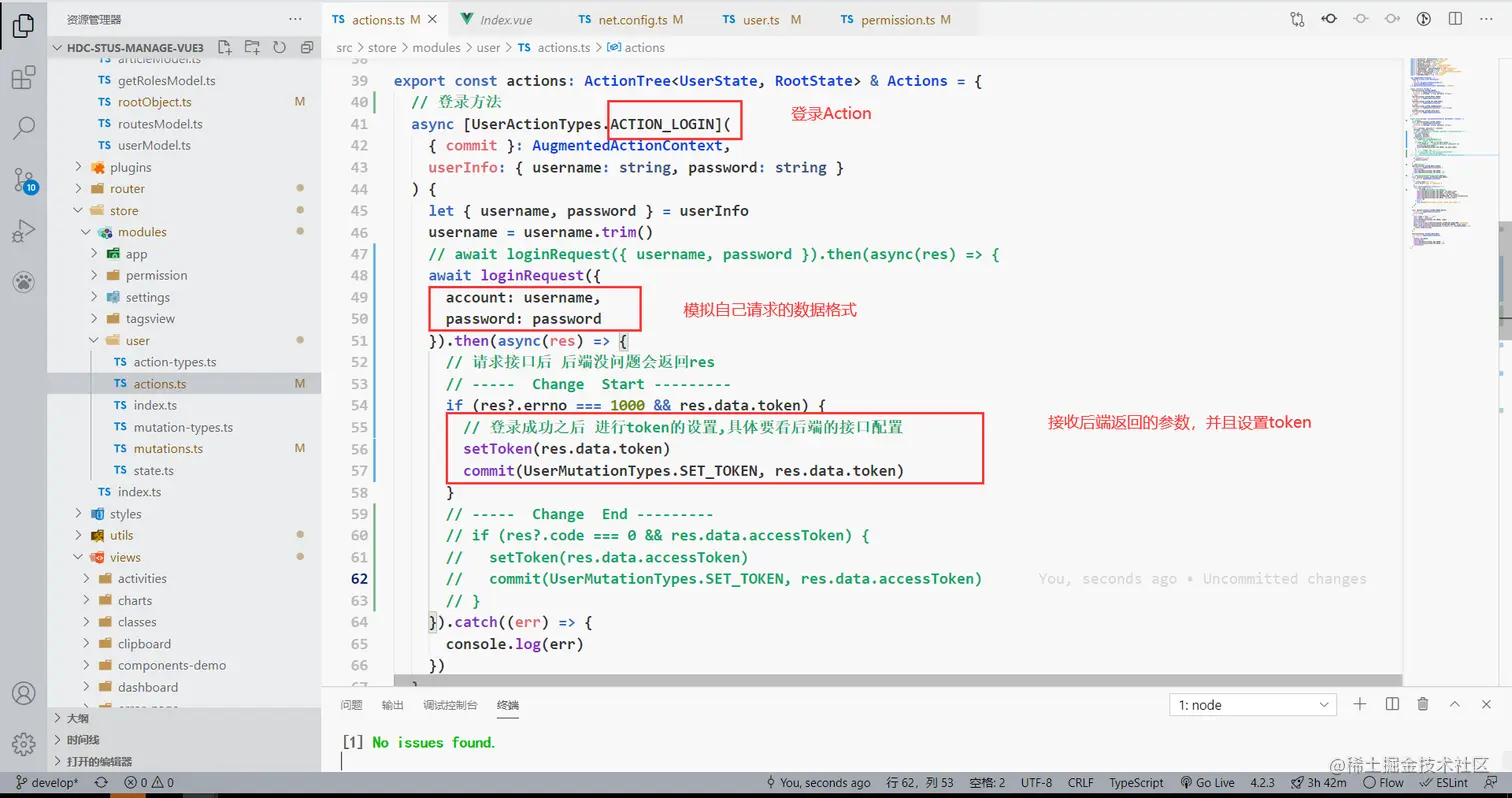Viewport: 1512px width, 798px height.
Task: Go to the previous change in editor toolbar
Action: 1329,19
